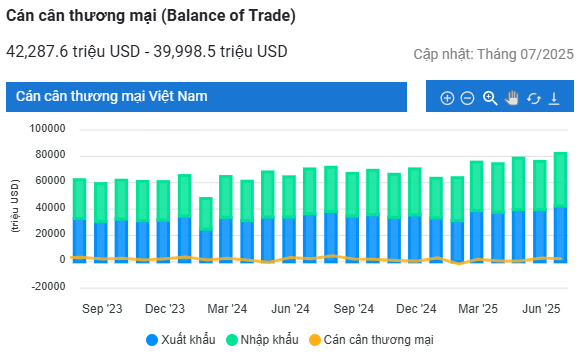Reset the chart zoom with refresh icon

coord(534,99)
